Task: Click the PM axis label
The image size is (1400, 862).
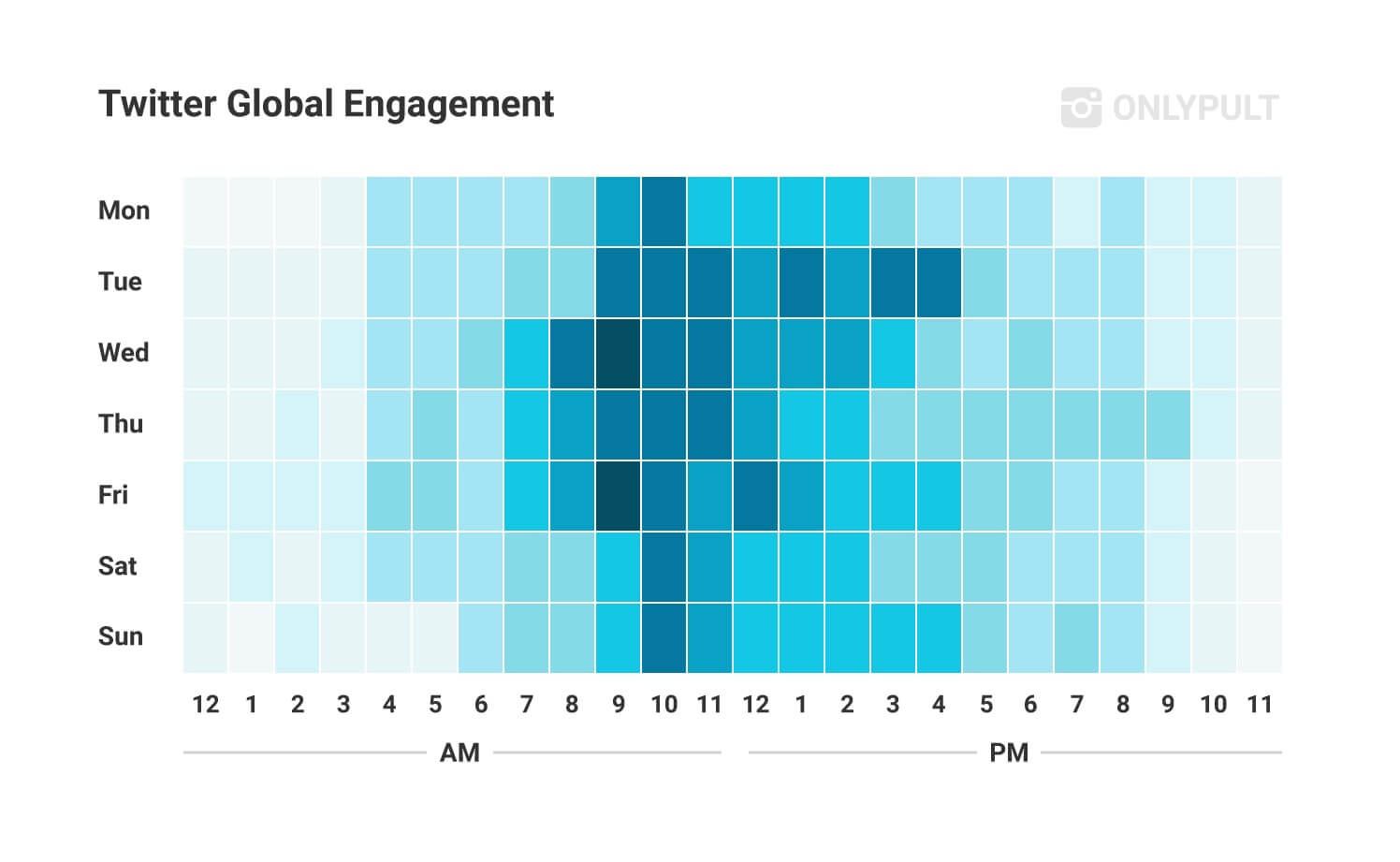Action: (1009, 753)
